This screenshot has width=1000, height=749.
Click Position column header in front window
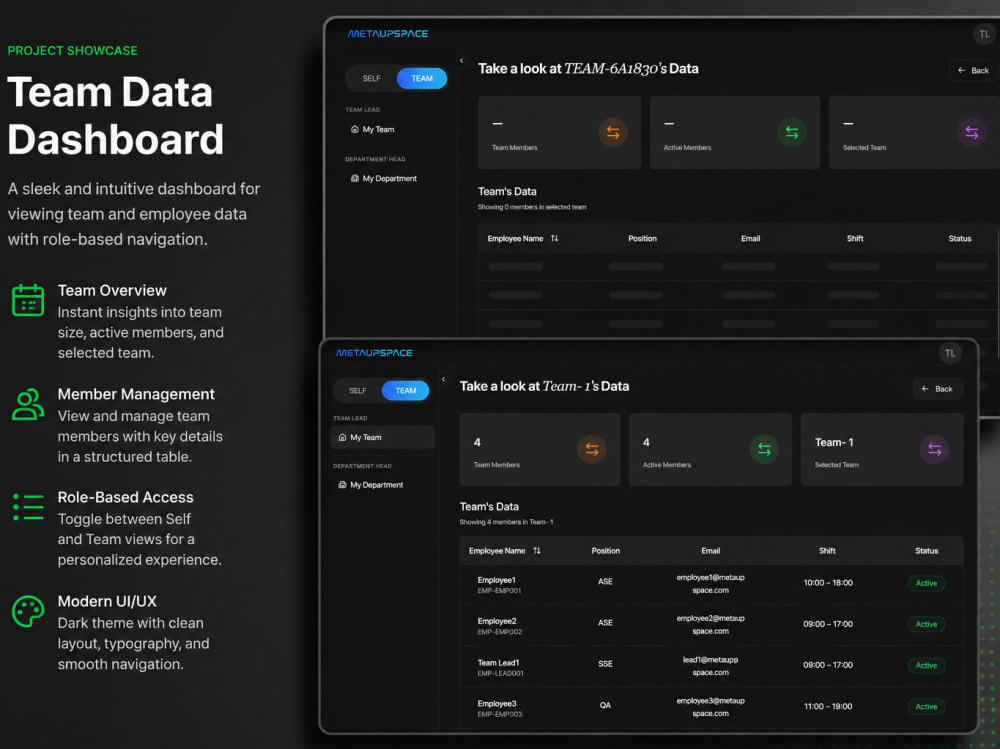(x=605, y=551)
